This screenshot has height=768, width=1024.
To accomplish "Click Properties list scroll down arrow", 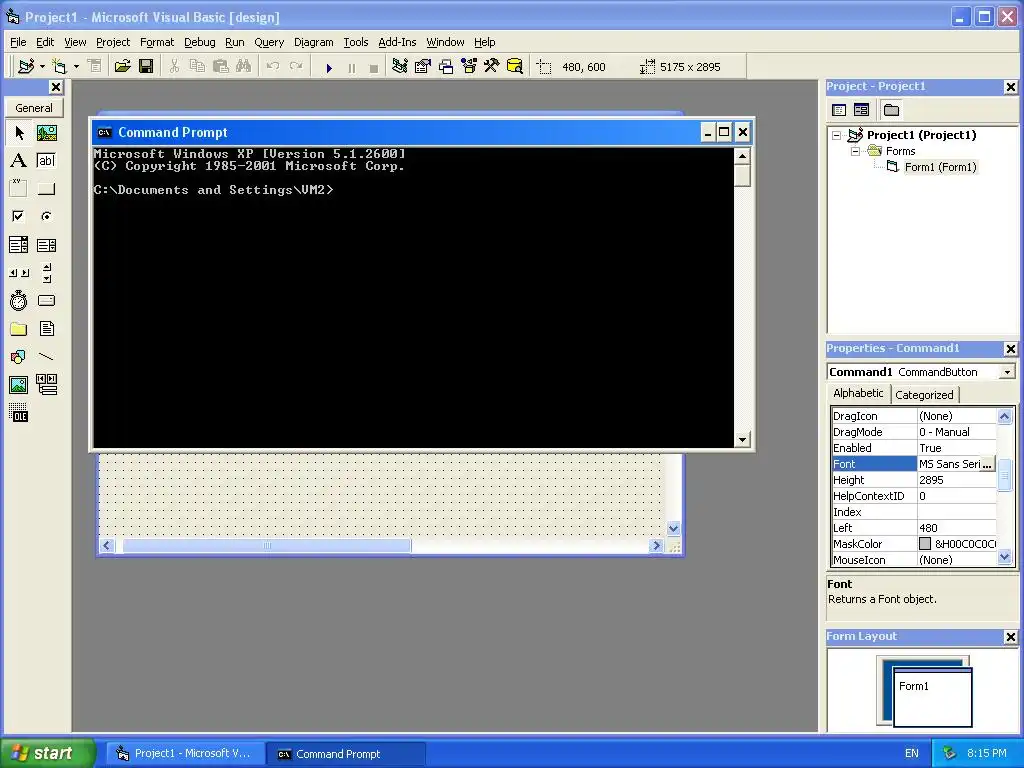I will (1004, 557).
